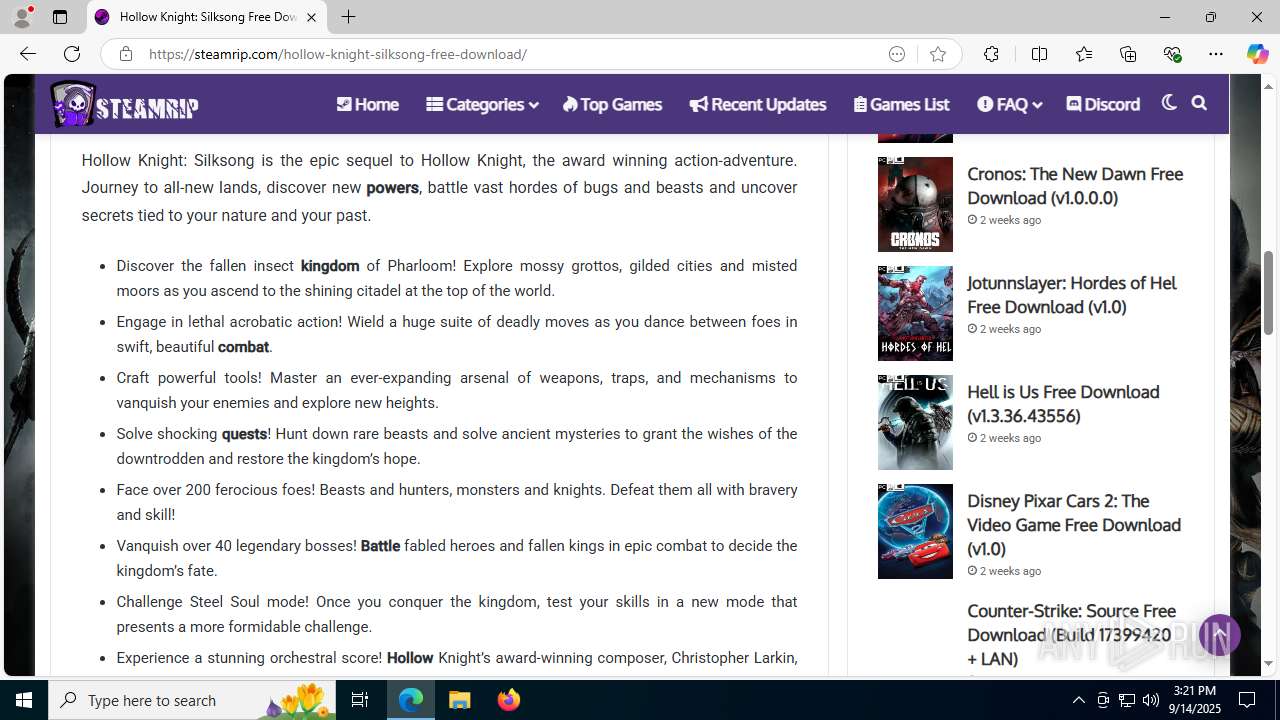Open Microsoft Edge from the taskbar
The image size is (1280, 720).
(x=411, y=700)
